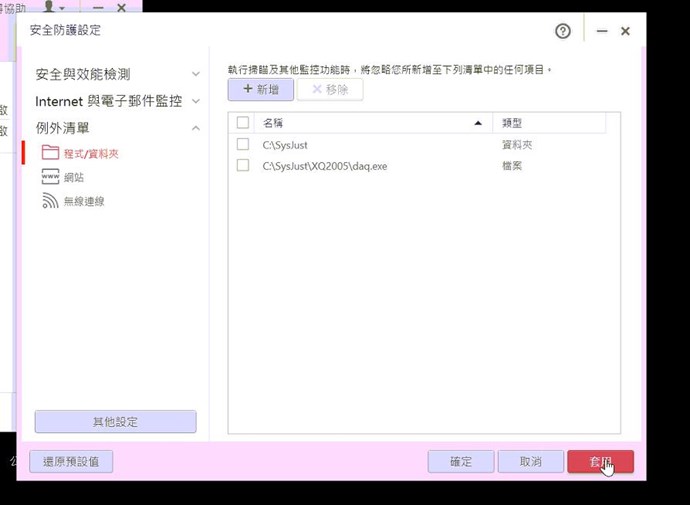Collapse the 例外清單 section

196,128
